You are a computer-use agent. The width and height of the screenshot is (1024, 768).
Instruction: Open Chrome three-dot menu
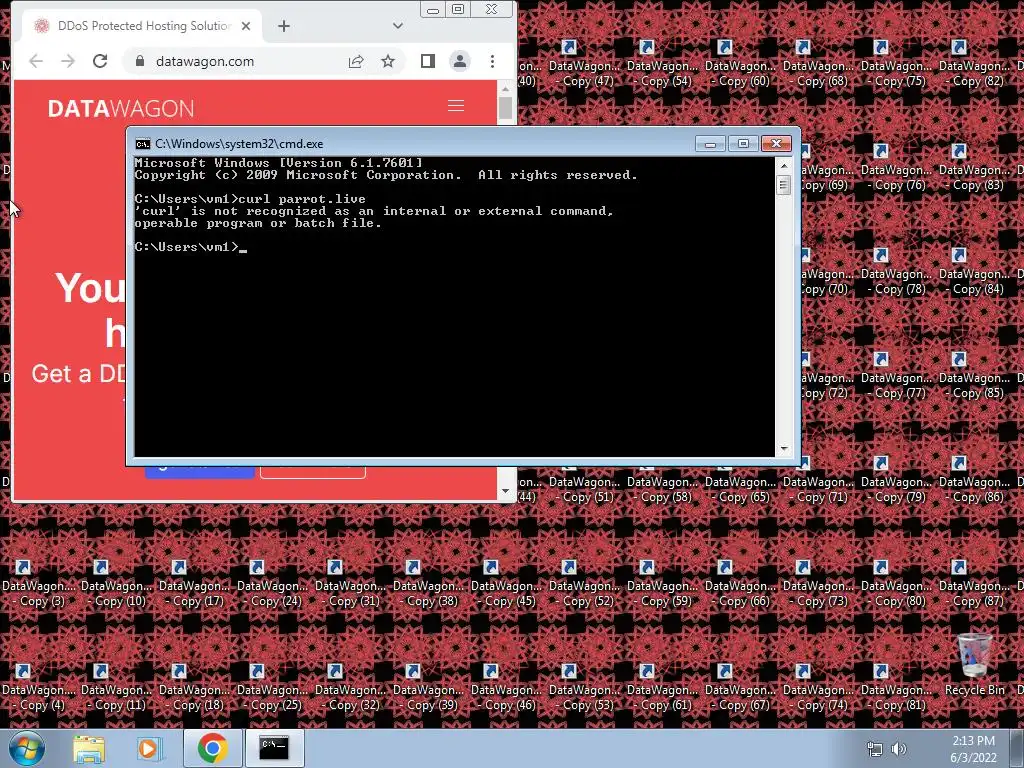(492, 61)
